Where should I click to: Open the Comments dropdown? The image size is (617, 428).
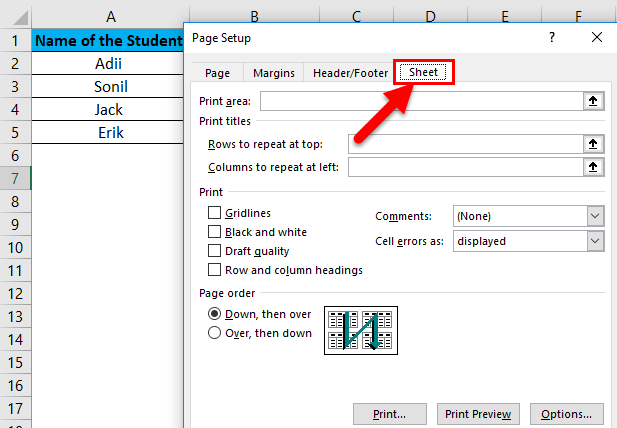595,216
